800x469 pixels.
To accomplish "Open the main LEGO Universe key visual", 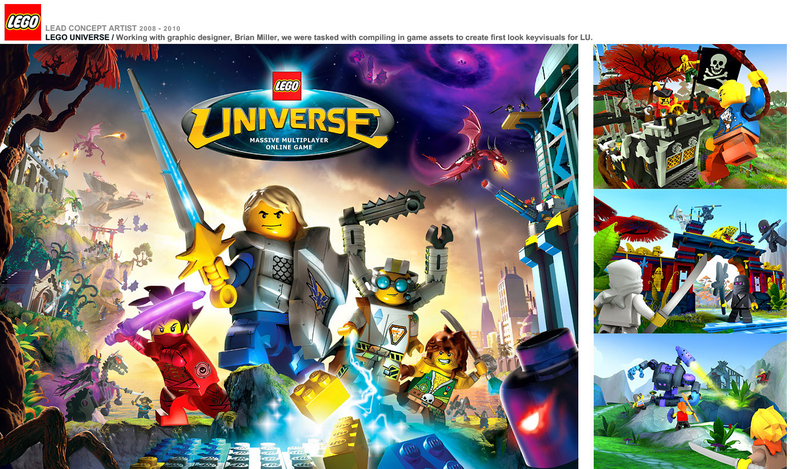I will click(289, 256).
